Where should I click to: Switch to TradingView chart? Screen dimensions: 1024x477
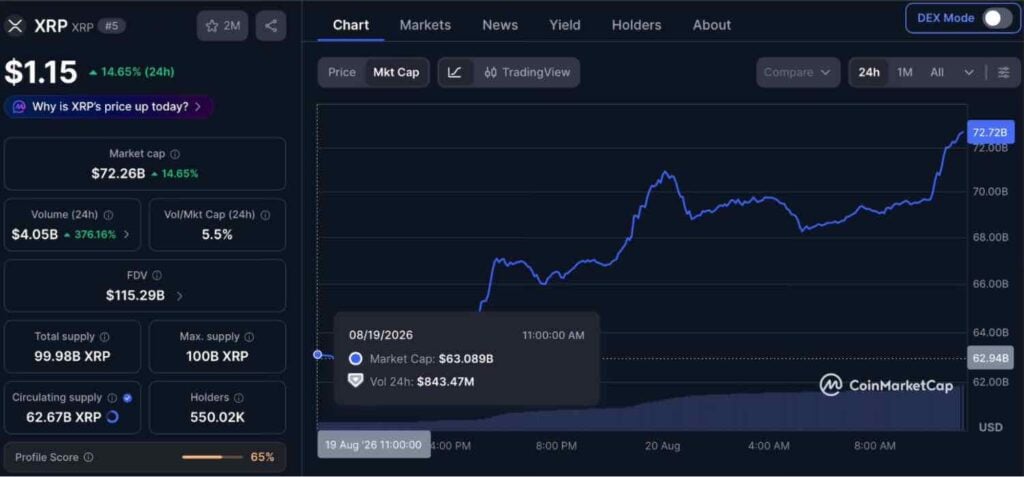pos(528,73)
